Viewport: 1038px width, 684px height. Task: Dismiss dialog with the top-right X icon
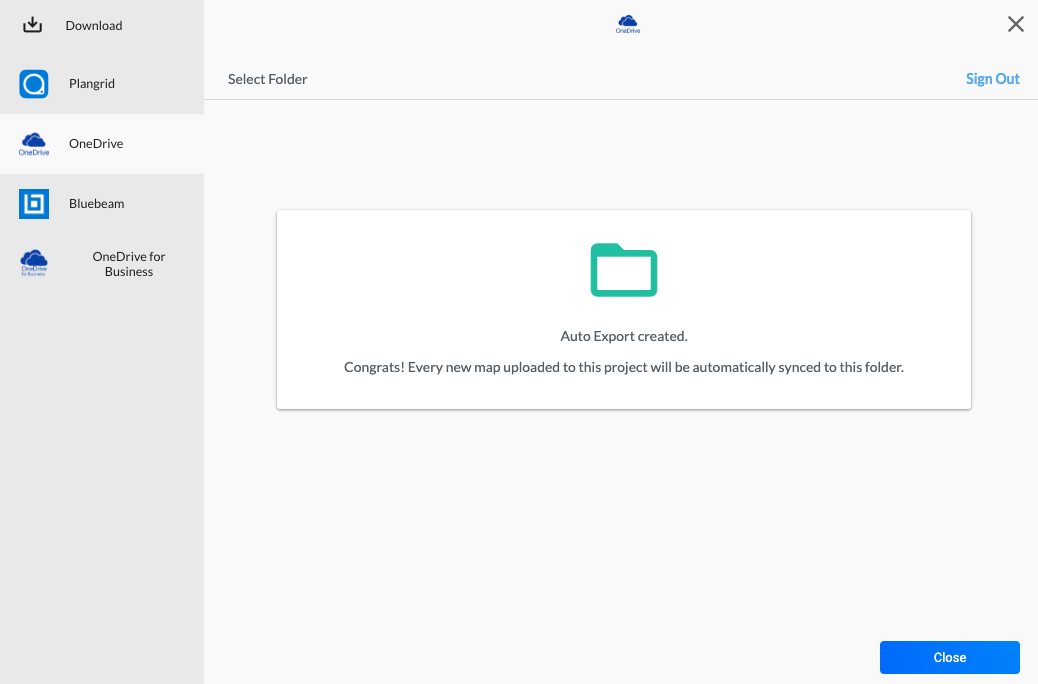coord(1015,24)
